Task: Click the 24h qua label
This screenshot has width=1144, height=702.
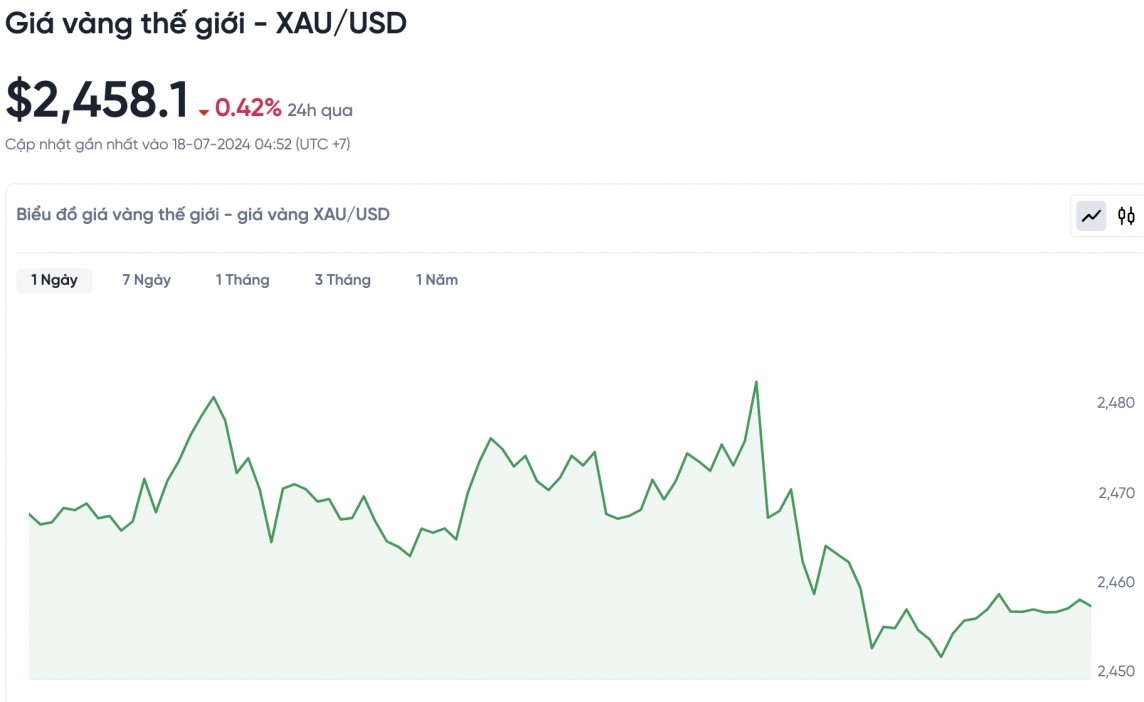Action: pyautogui.click(x=320, y=110)
